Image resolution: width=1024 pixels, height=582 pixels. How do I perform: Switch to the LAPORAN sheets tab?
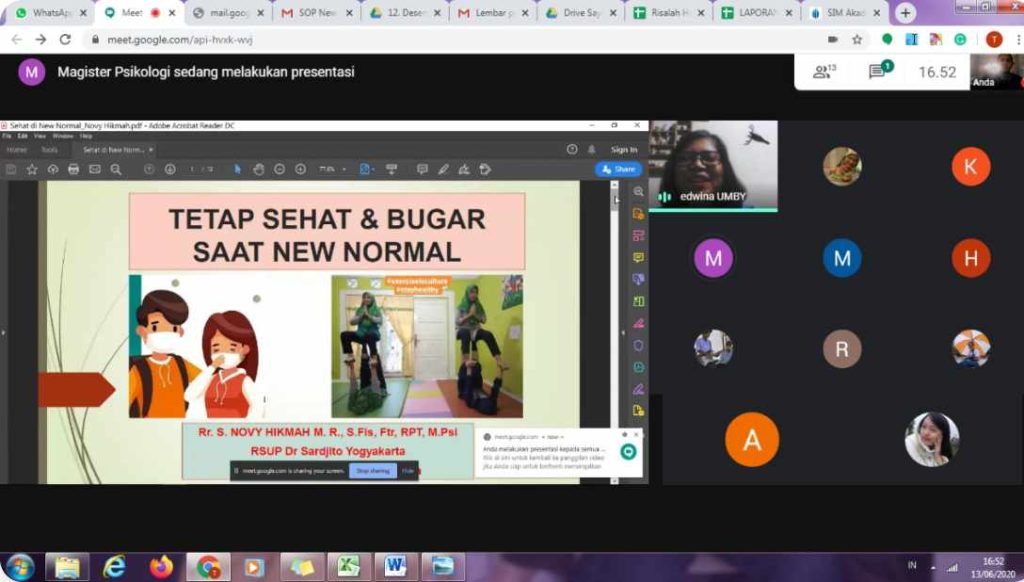tap(757, 12)
